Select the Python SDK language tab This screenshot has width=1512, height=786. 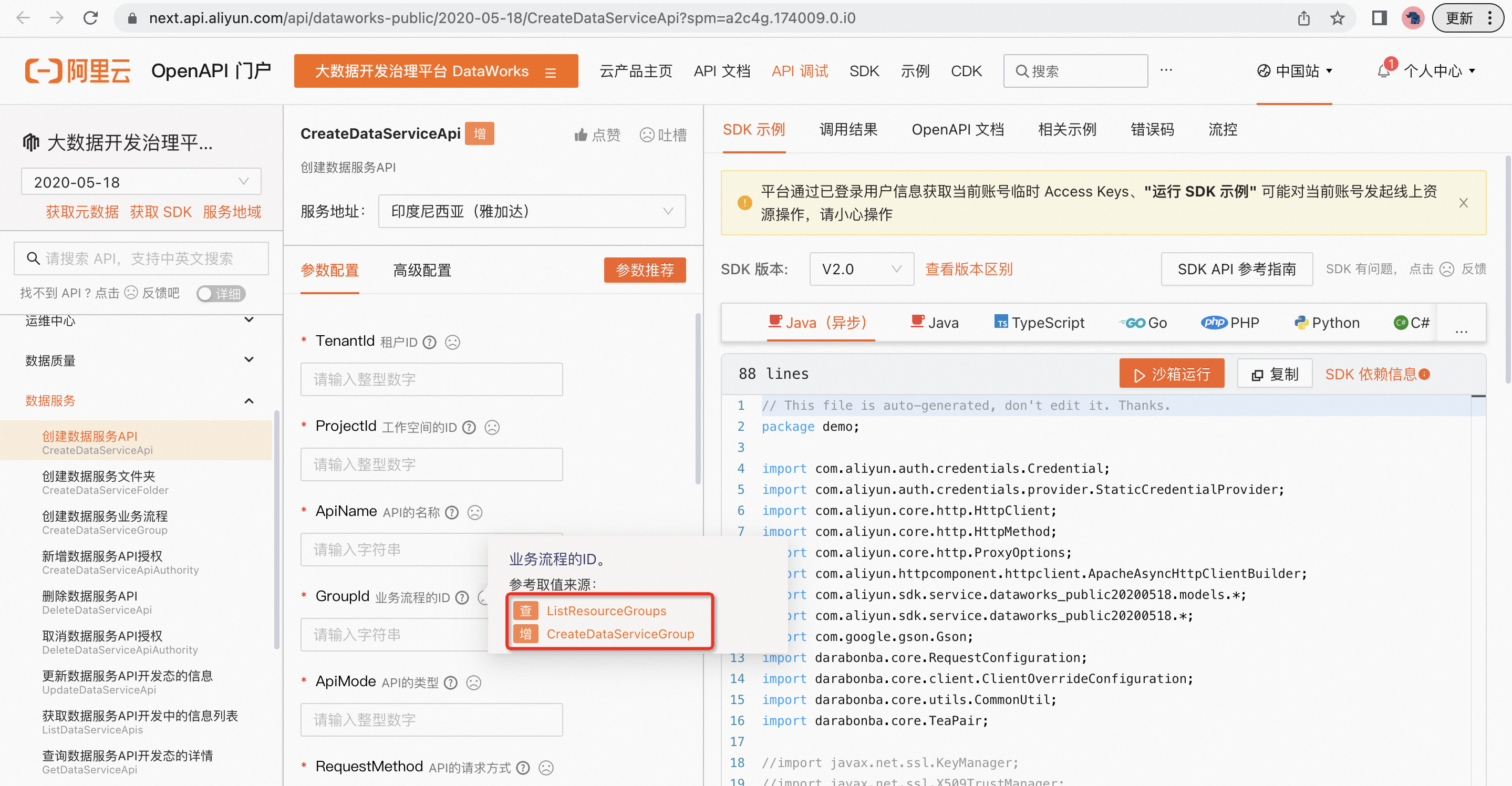[1327, 323]
